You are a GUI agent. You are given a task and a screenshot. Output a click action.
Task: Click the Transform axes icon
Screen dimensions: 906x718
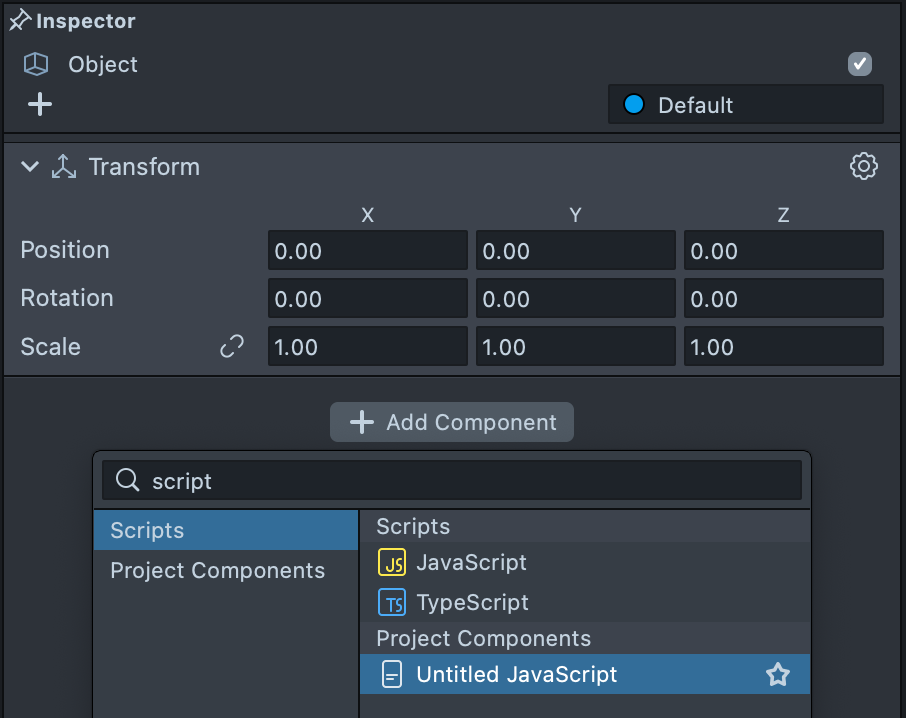64,167
